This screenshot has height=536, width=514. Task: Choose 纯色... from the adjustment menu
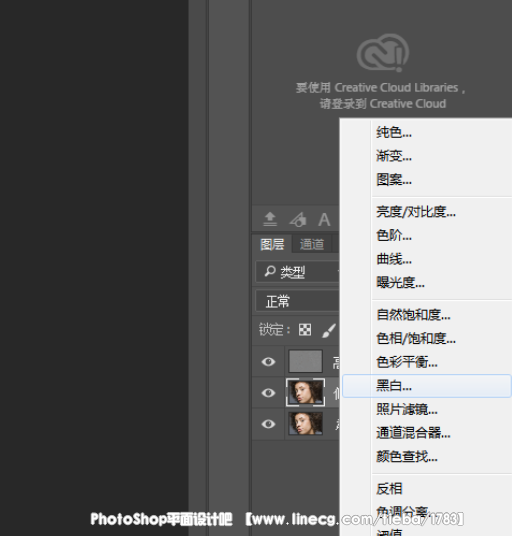[426, 132]
